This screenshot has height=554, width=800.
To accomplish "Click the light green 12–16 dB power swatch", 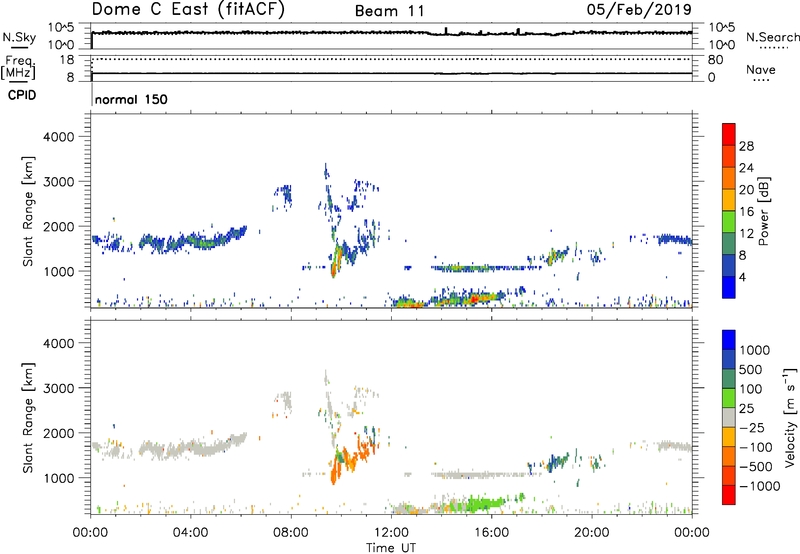I will pos(729,222).
